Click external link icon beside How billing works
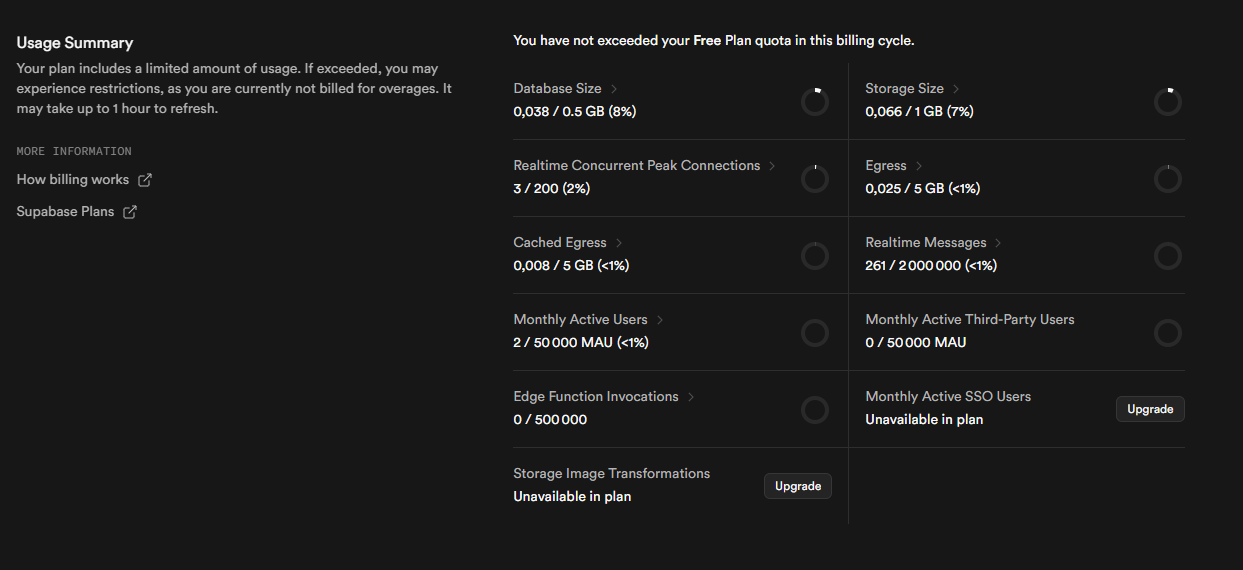 145,180
